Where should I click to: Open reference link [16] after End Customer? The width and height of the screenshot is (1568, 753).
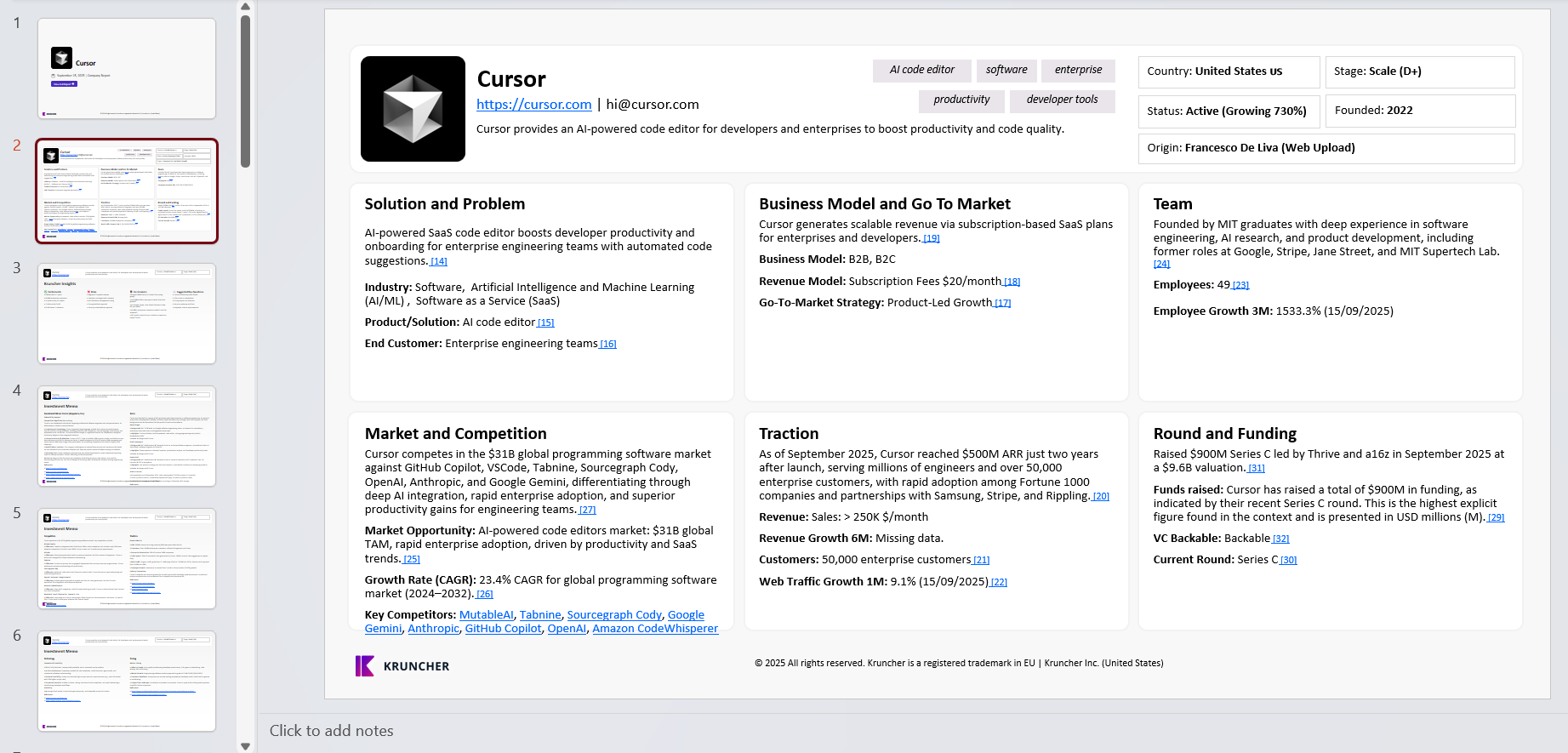(x=608, y=345)
